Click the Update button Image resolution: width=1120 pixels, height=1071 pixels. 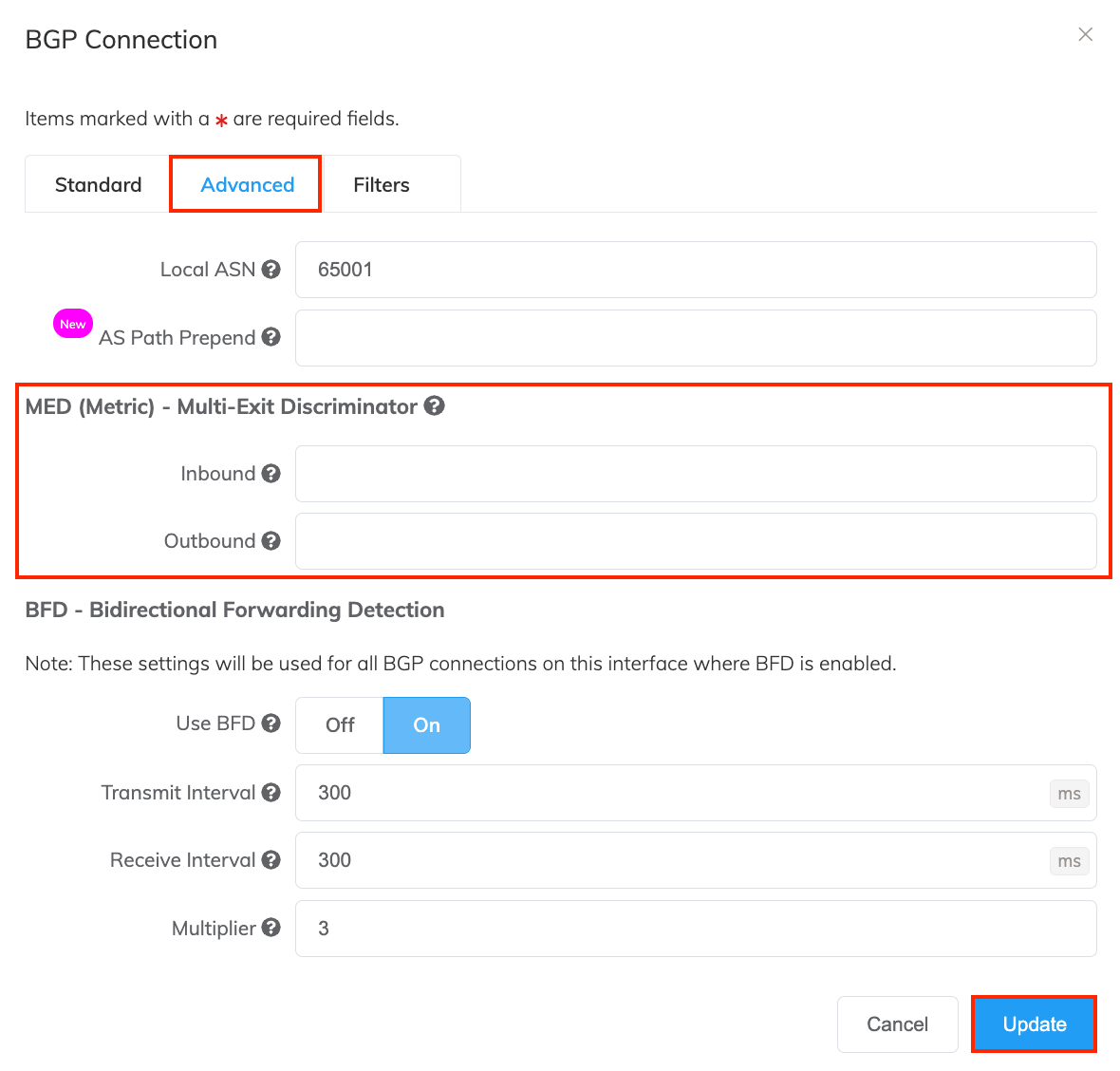point(1034,1024)
